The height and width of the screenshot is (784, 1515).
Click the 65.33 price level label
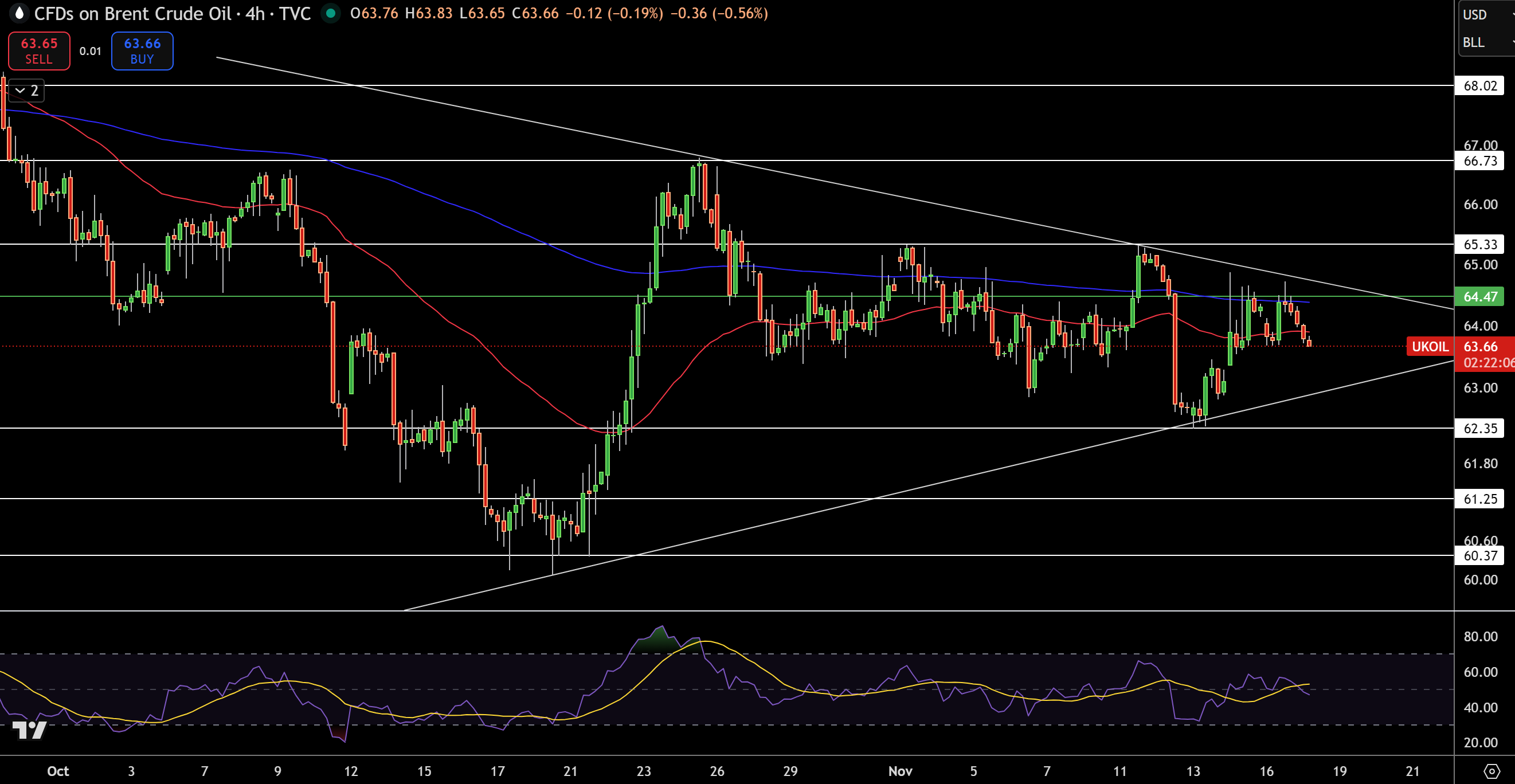(1479, 244)
